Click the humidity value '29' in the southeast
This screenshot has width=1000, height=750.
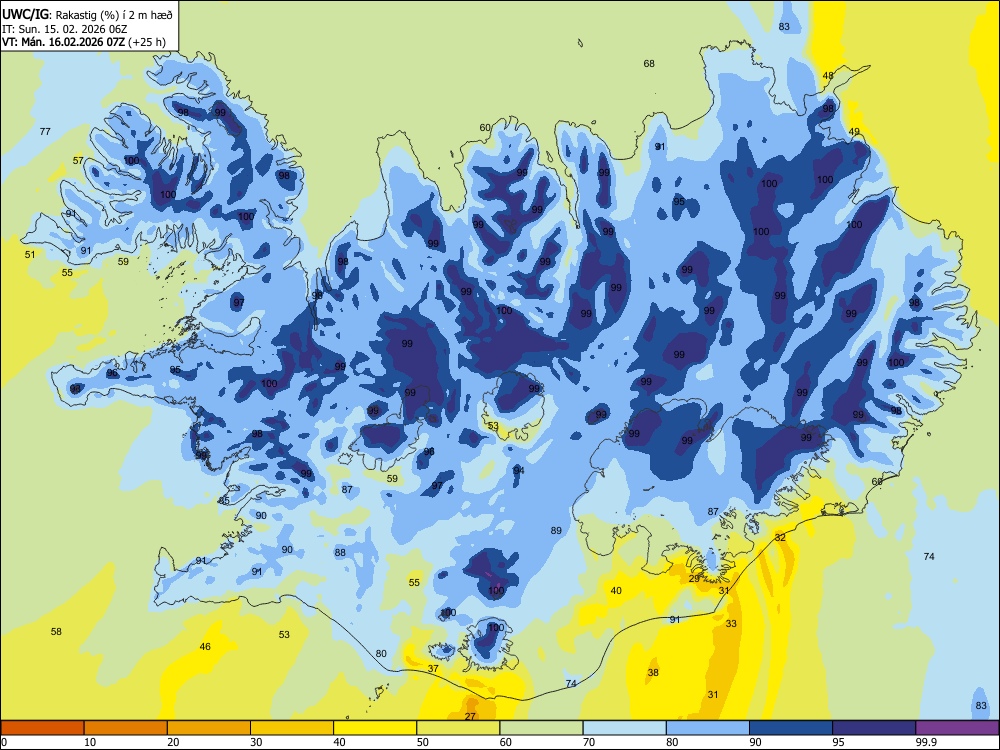[695, 578]
